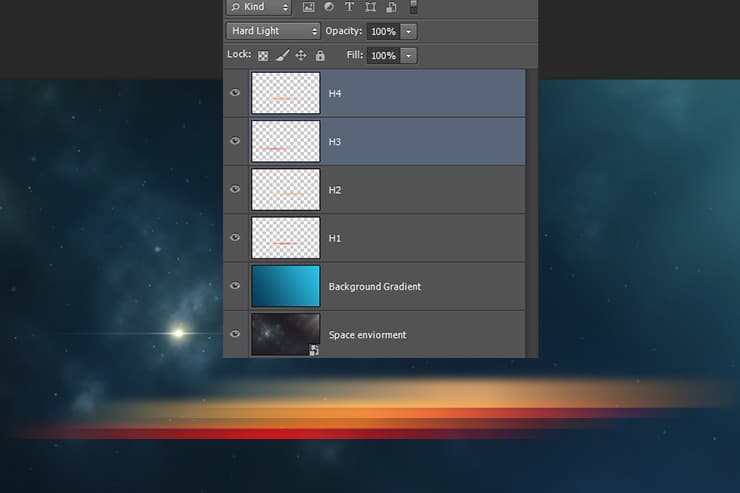740x493 pixels.
Task: Select the Background Gradient layer thumbnail
Action: (286, 286)
